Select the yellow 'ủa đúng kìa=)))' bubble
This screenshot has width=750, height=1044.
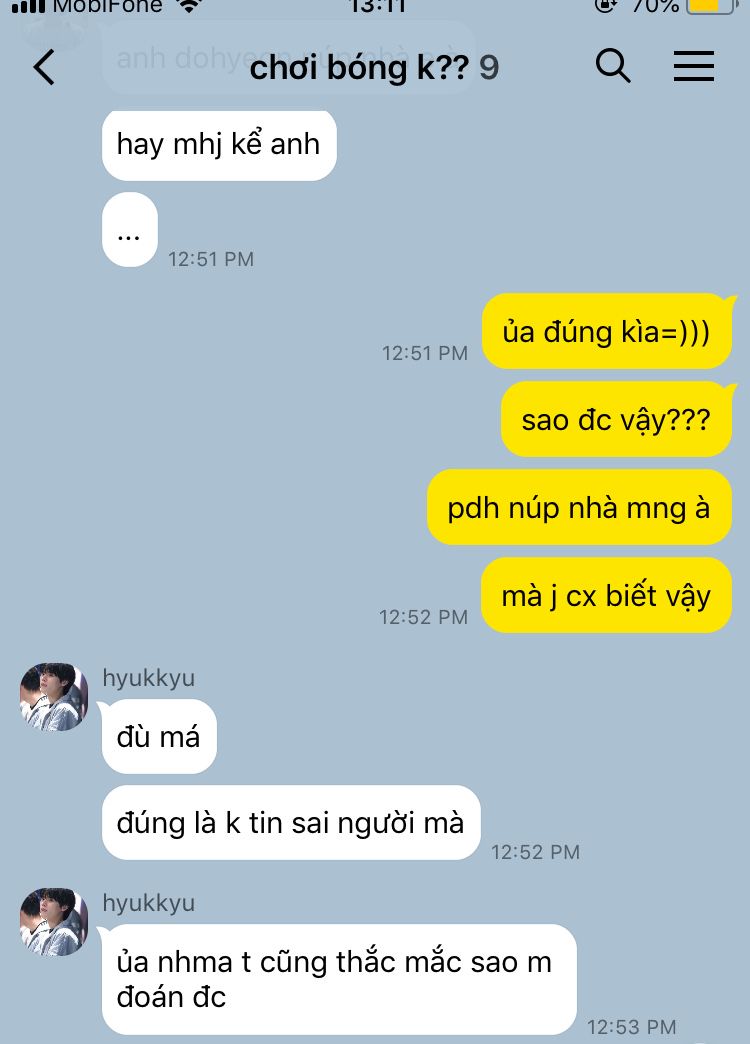[x=607, y=331]
